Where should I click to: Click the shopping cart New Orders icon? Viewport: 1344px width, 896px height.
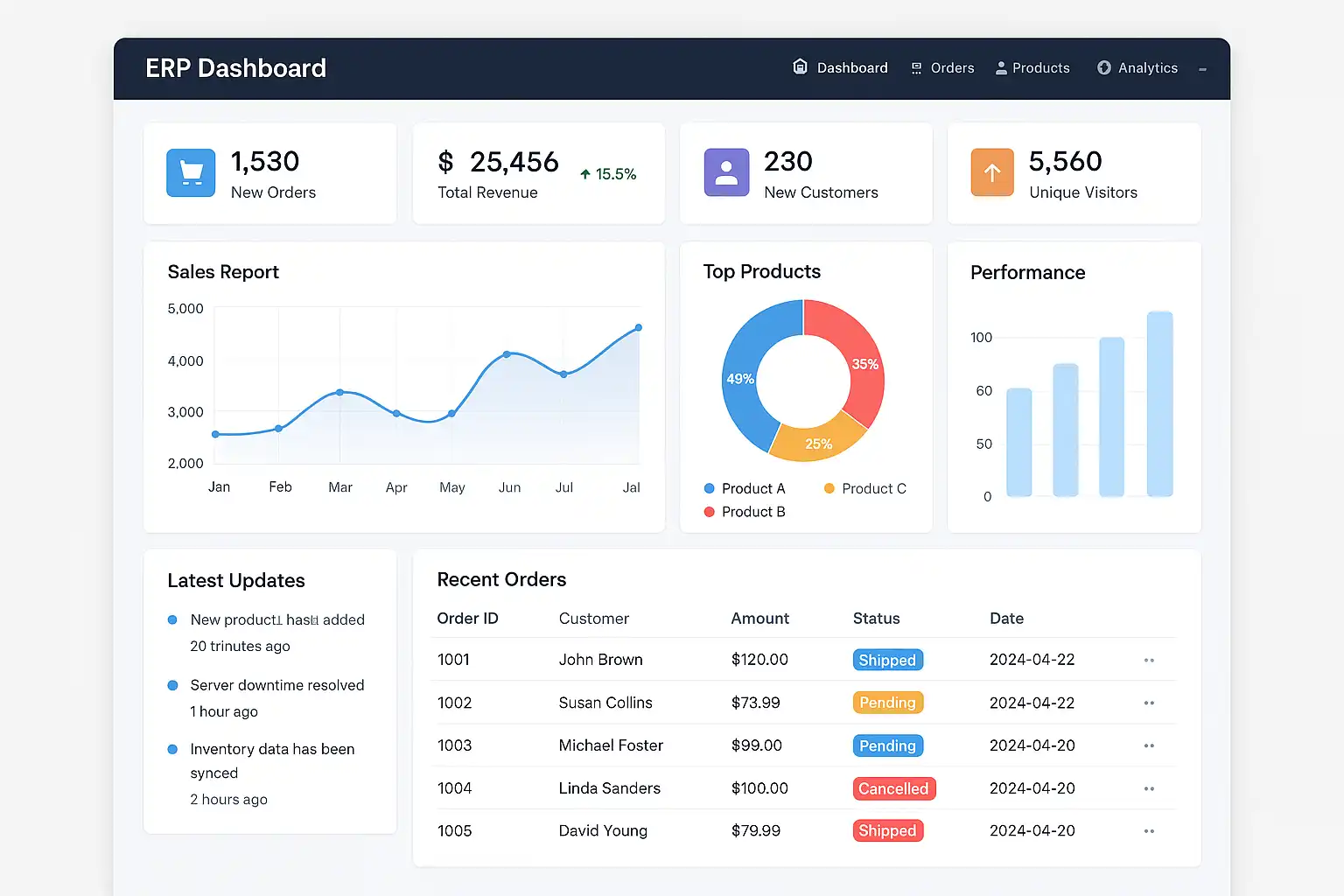pos(191,172)
